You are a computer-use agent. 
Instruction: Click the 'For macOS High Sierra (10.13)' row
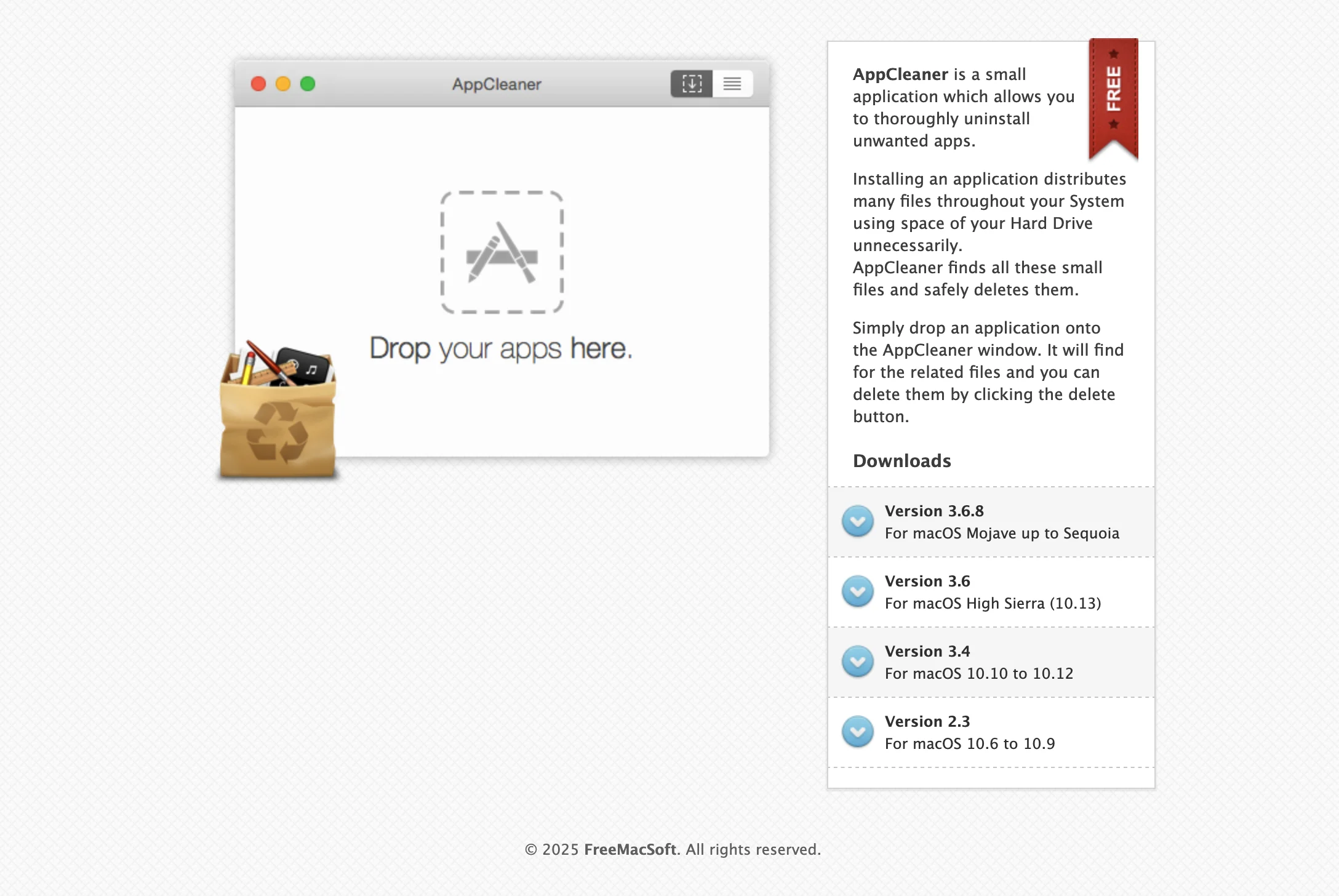pos(993,604)
